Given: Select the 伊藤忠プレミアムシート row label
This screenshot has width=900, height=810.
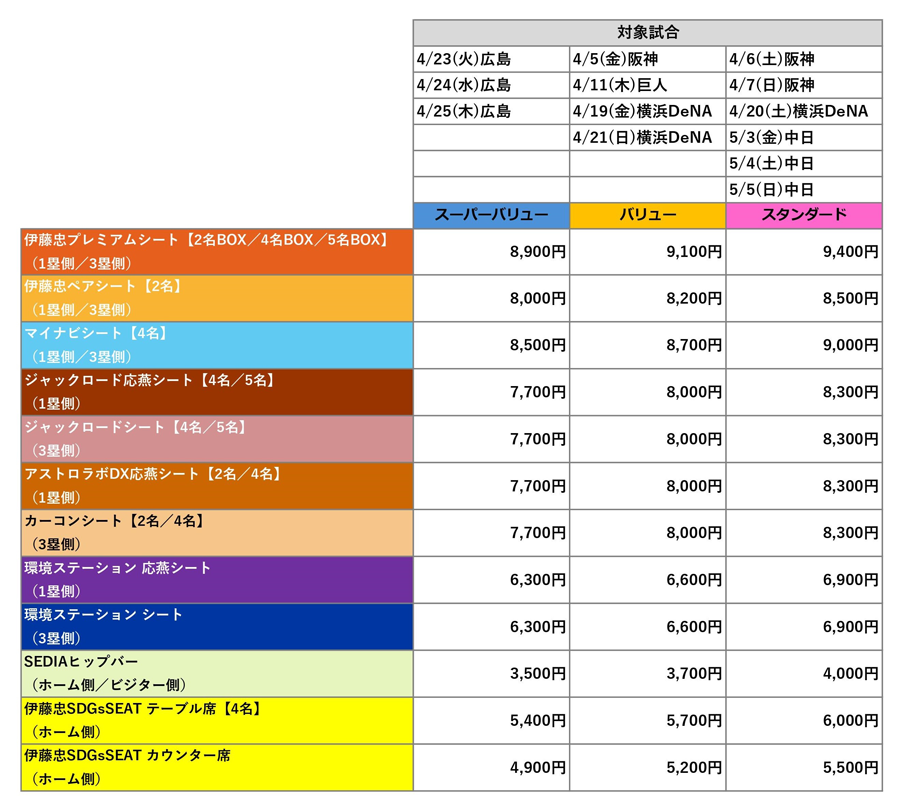Looking at the screenshot, I should point(217,251).
